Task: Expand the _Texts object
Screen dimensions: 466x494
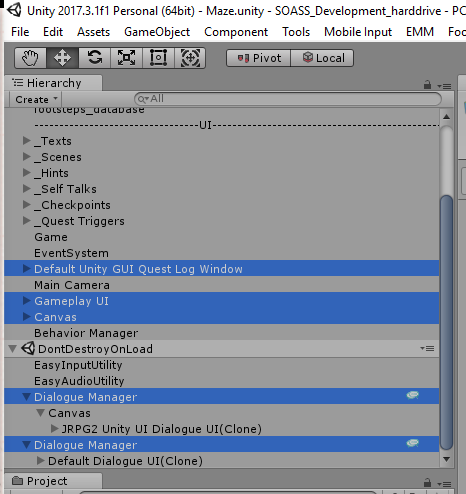Action: (27, 140)
